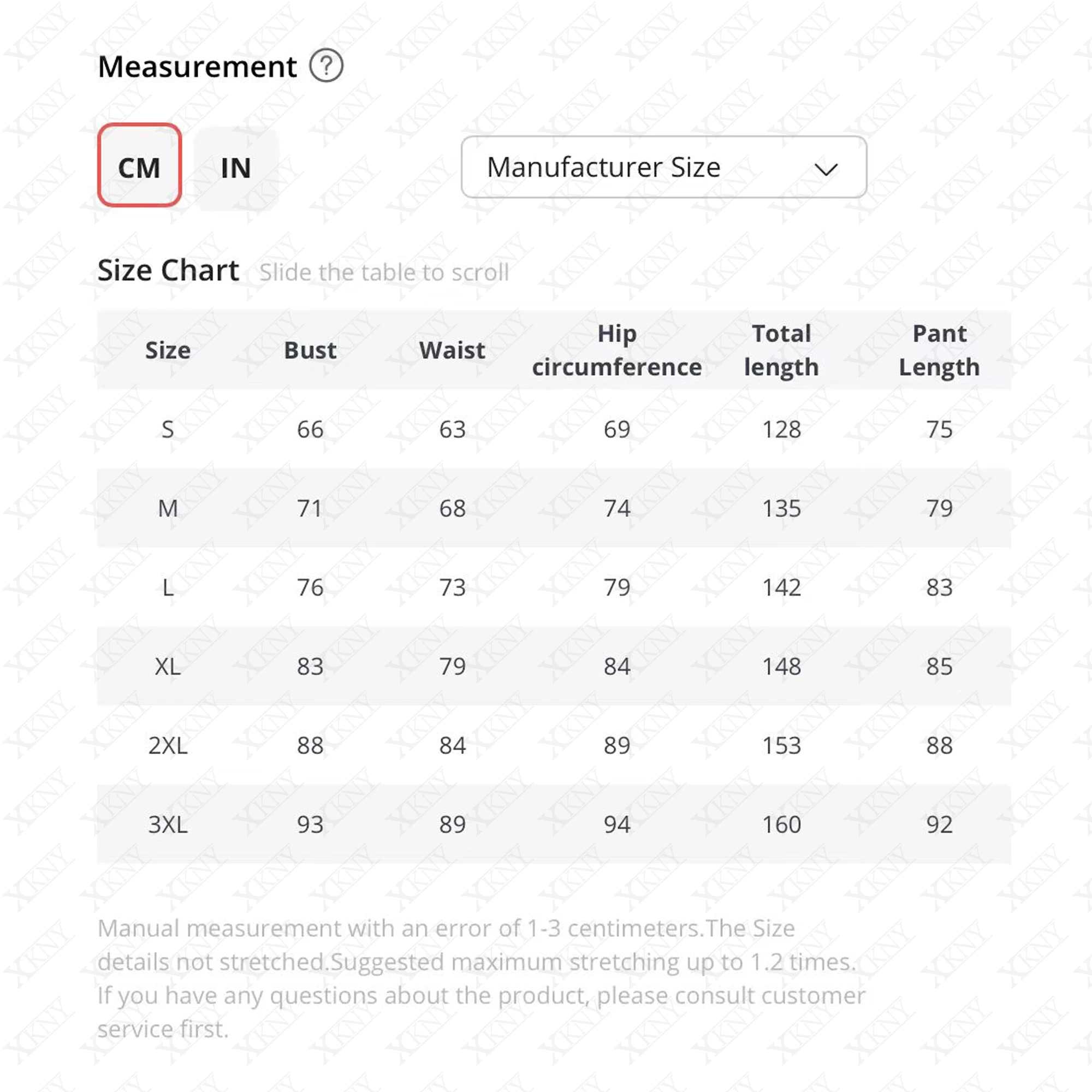Click the Size column header
Viewport: 1092px width, 1092px height.
(168, 351)
